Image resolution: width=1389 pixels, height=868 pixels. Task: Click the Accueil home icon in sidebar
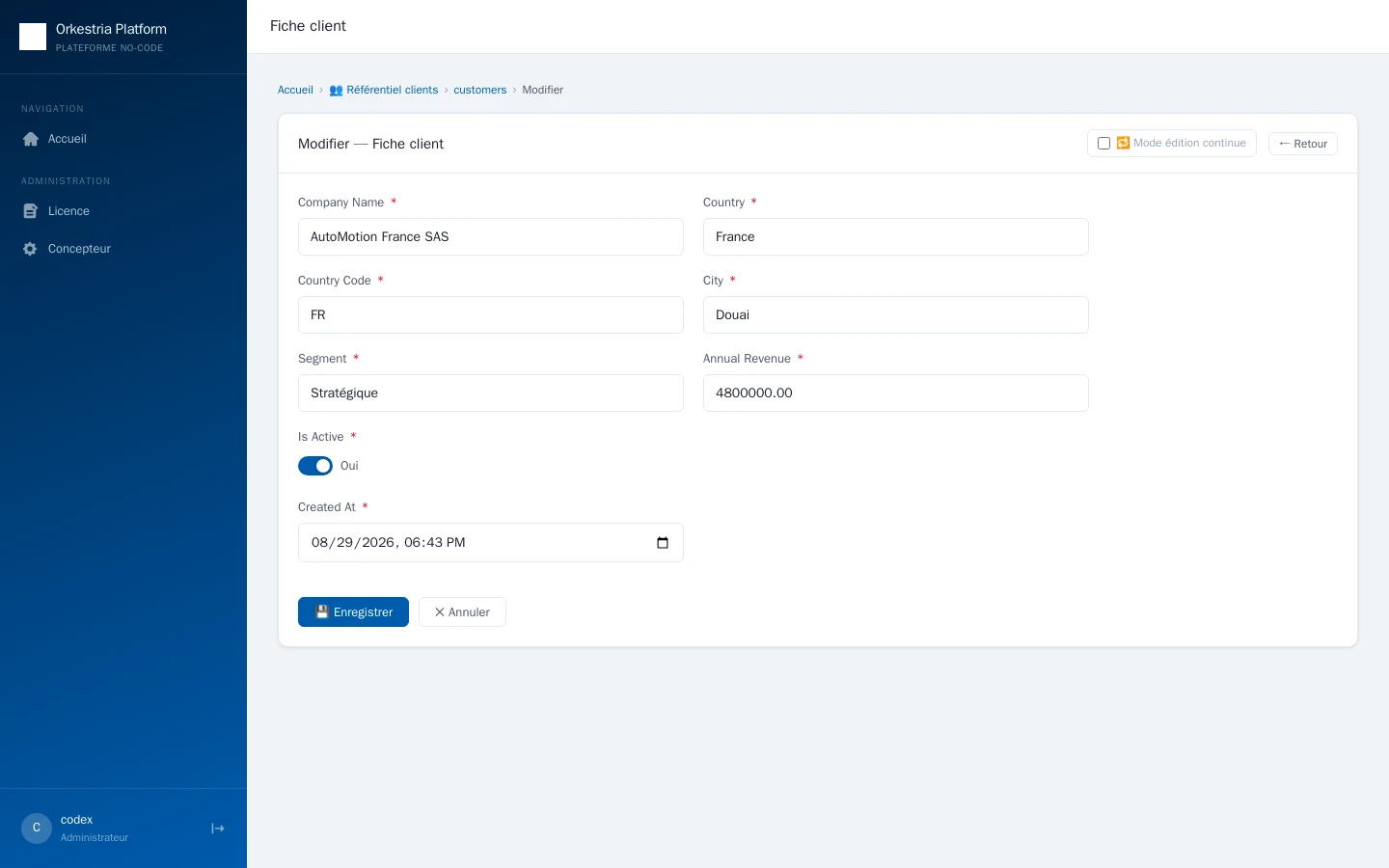[x=30, y=139]
